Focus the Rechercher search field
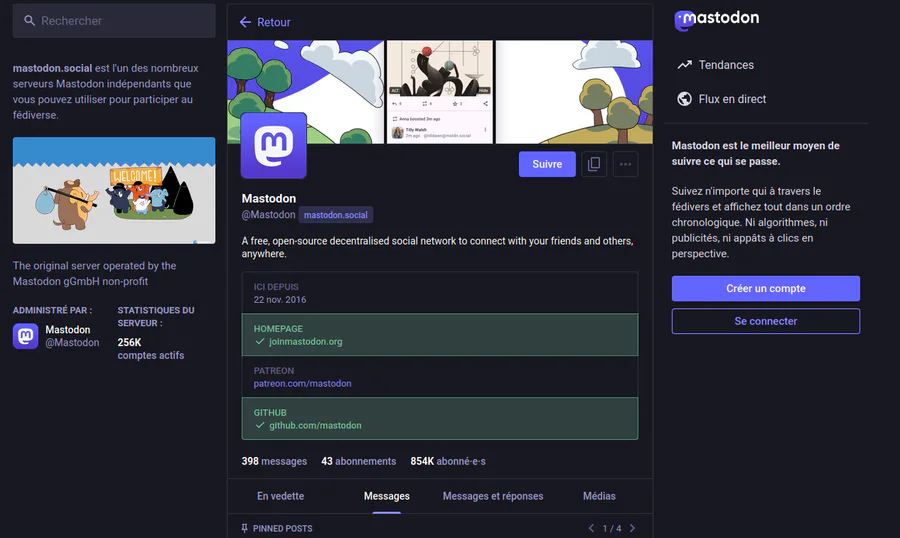This screenshot has width=900, height=538. (114, 21)
